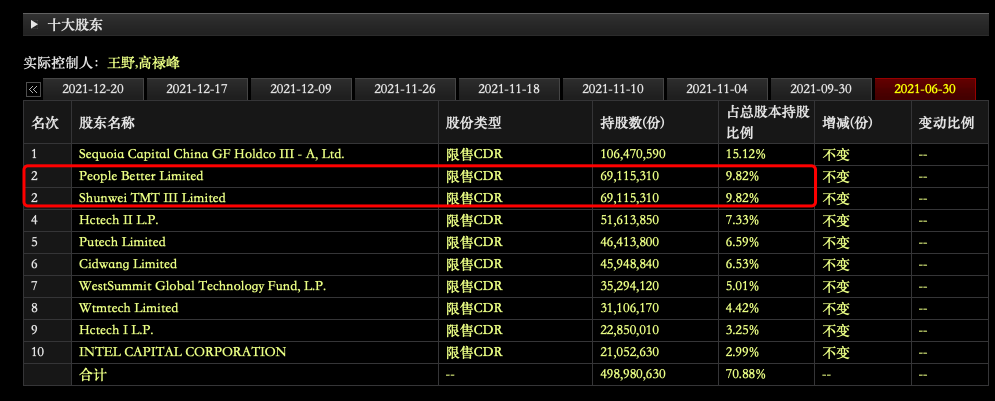This screenshot has width=995, height=401.
Task: Open Hctech I L.P. shareholder
Action: coord(116,330)
